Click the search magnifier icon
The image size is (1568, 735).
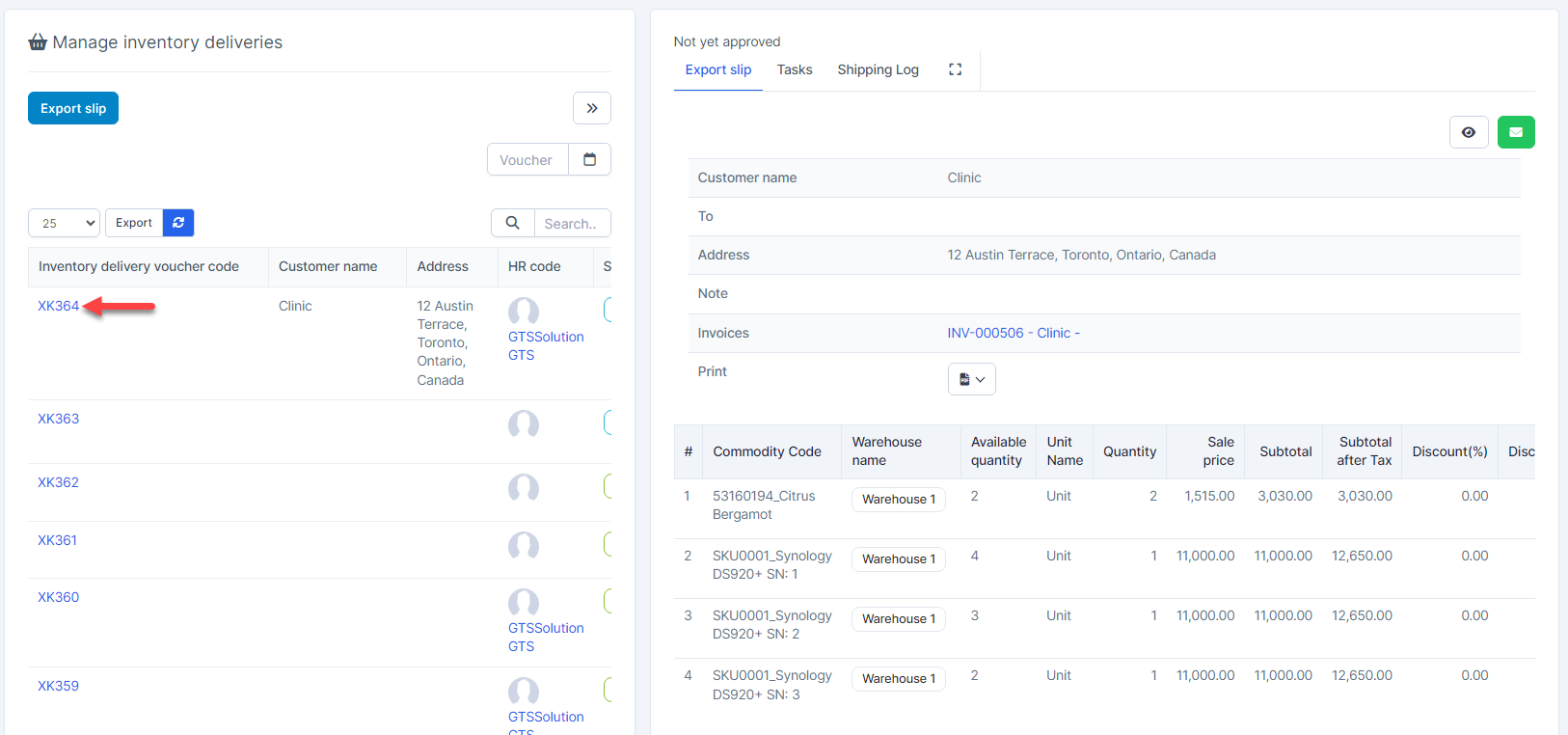coord(513,223)
